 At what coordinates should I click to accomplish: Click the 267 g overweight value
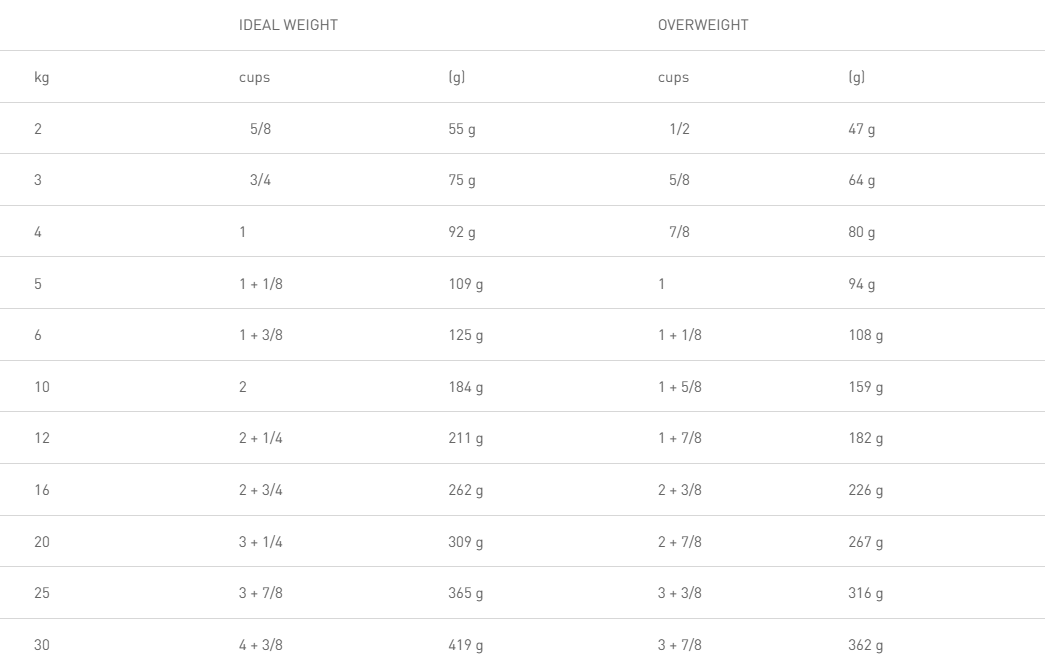coord(866,544)
